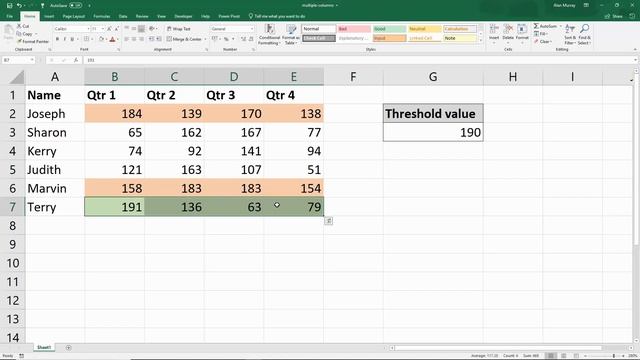
Task: Increase font size with larger A icon
Action: click(x=109, y=29)
